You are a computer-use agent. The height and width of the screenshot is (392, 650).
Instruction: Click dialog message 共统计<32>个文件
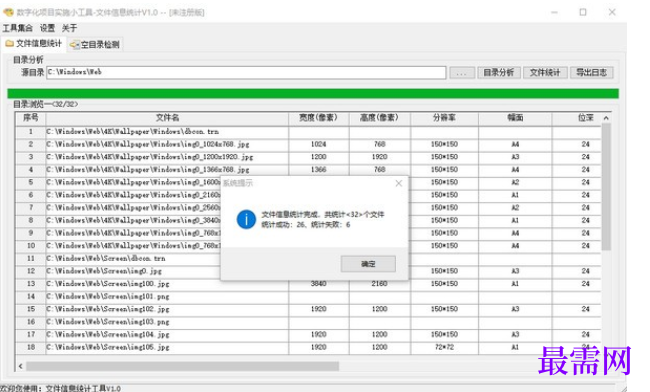354,214
